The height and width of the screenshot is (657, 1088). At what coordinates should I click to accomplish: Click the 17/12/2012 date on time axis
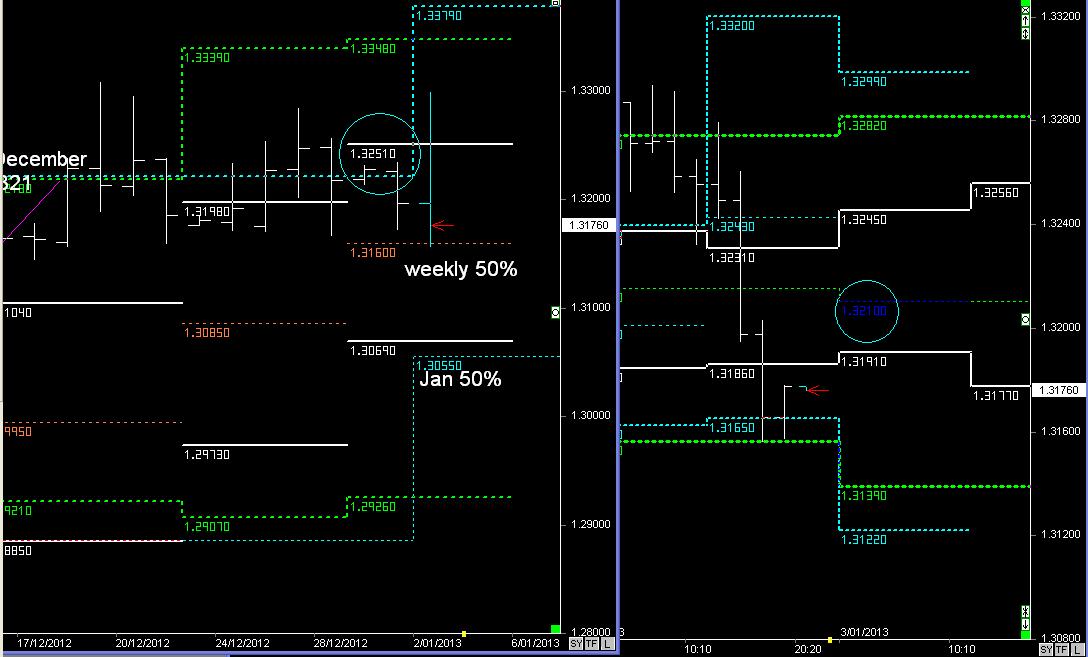click(x=44, y=643)
